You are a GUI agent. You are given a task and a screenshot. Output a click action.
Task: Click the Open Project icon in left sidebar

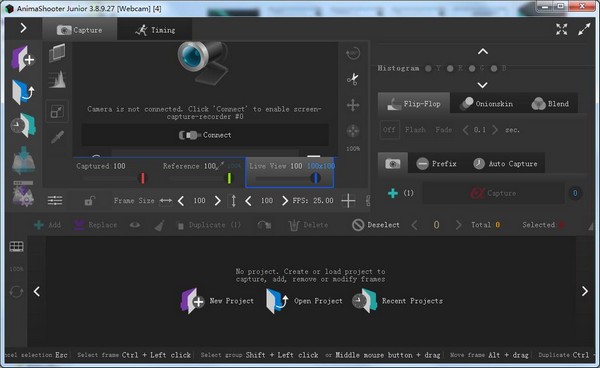23,92
